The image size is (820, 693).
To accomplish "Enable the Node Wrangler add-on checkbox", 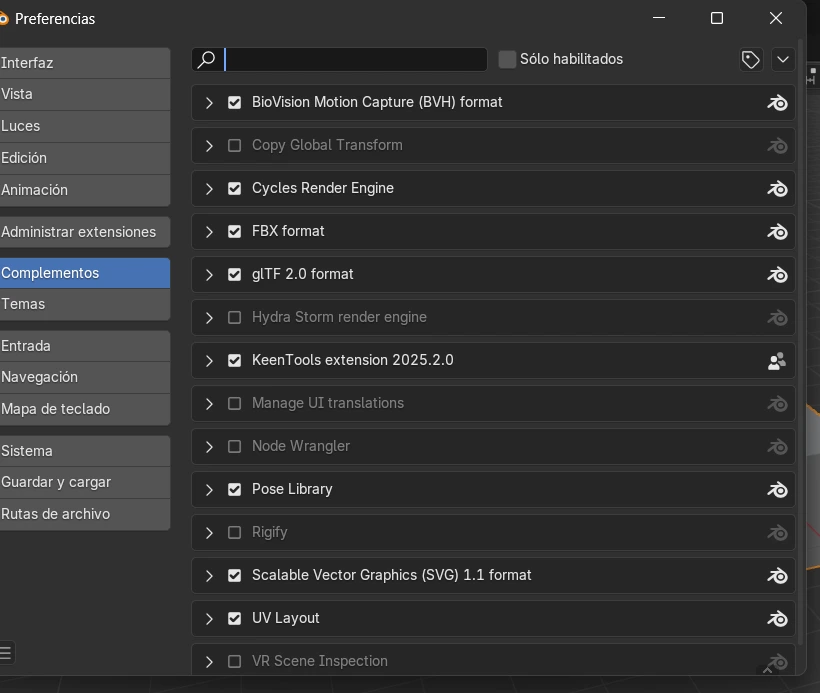I will pos(235,447).
